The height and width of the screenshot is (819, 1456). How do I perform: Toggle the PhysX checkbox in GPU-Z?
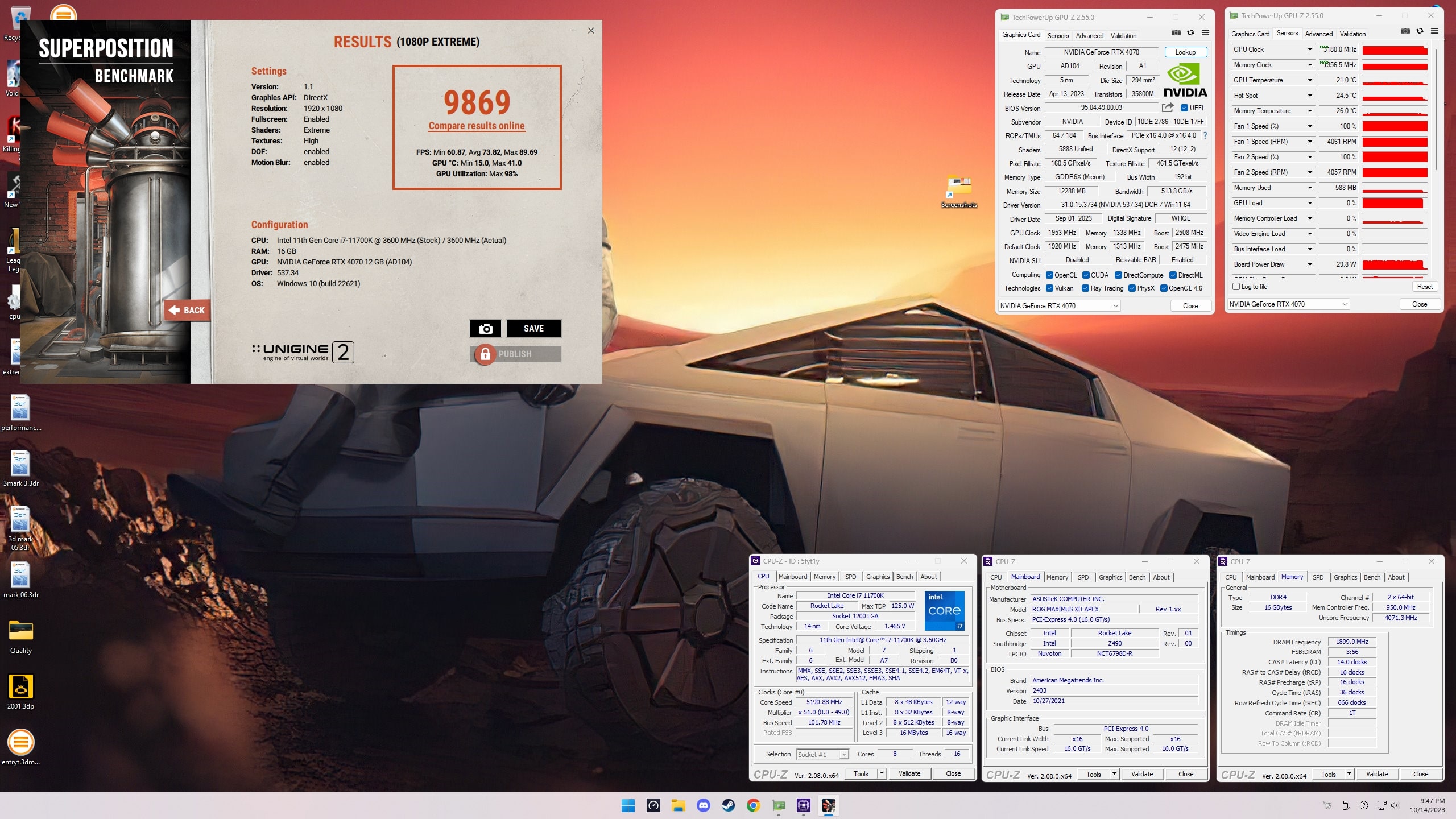pyautogui.click(x=1132, y=288)
